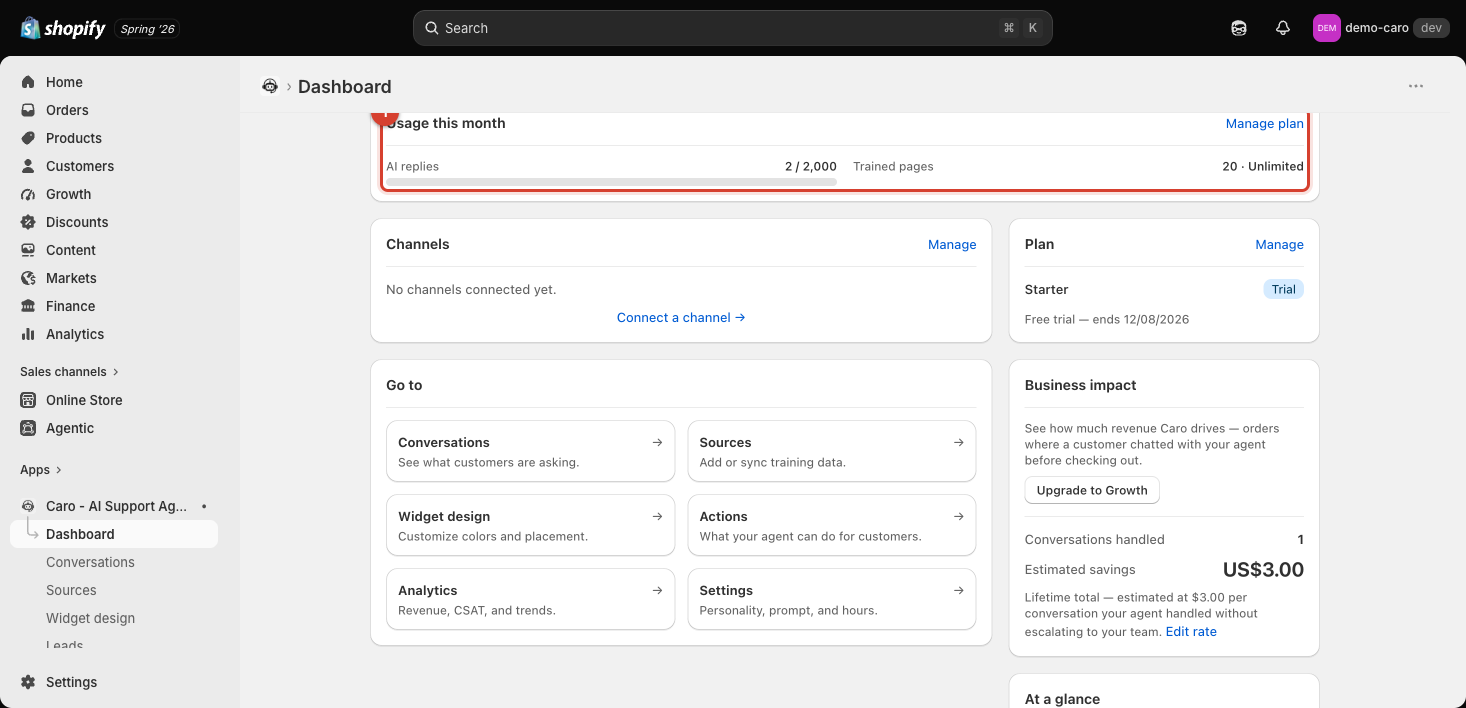Click the '20 · Unlimited' trained pages value
Viewport: 1466px width, 708px height.
pos(1263,167)
